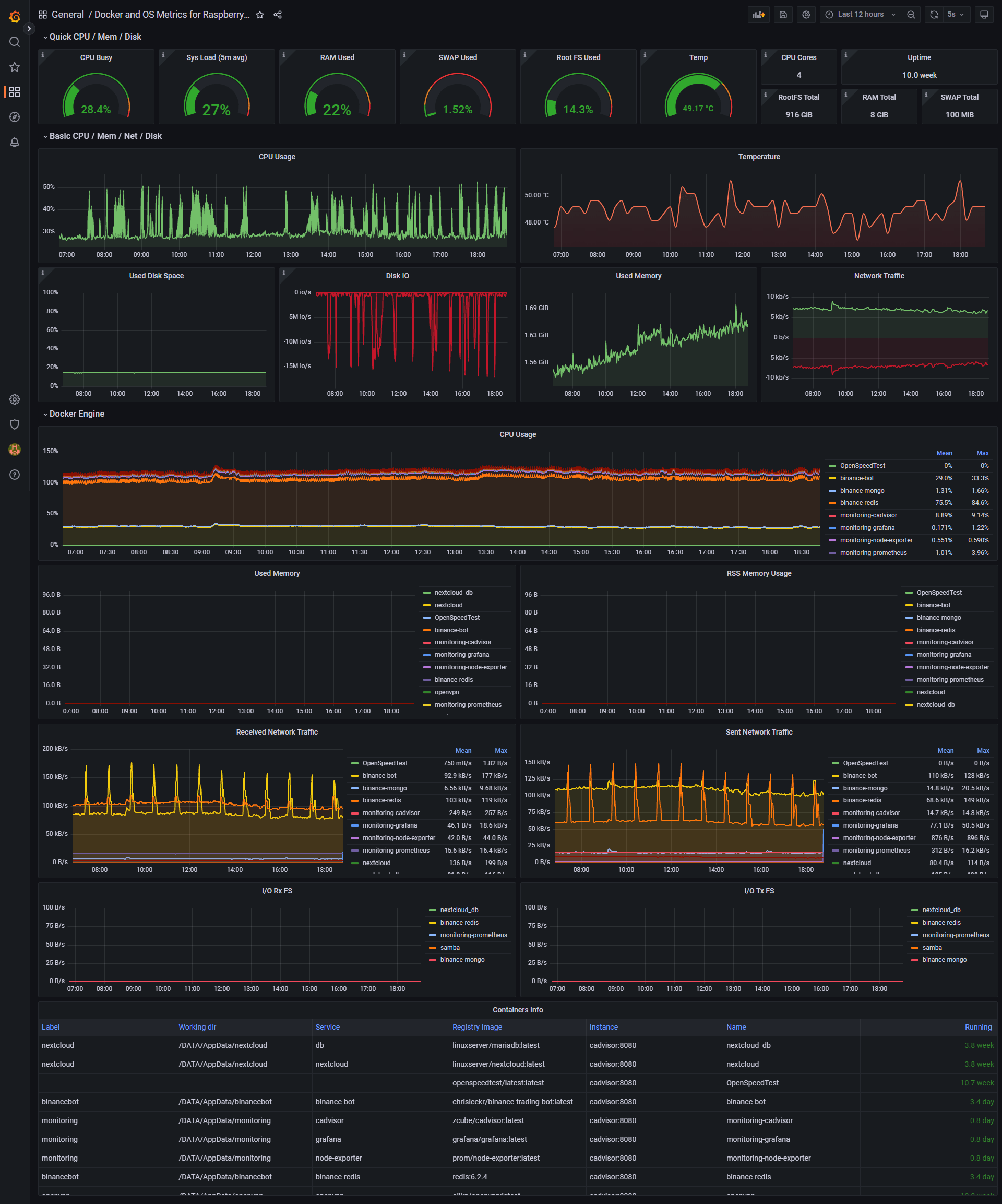Click the binance-bot color swatch in Sent Network legend
This screenshot has height=1204, width=1002.
(835, 776)
